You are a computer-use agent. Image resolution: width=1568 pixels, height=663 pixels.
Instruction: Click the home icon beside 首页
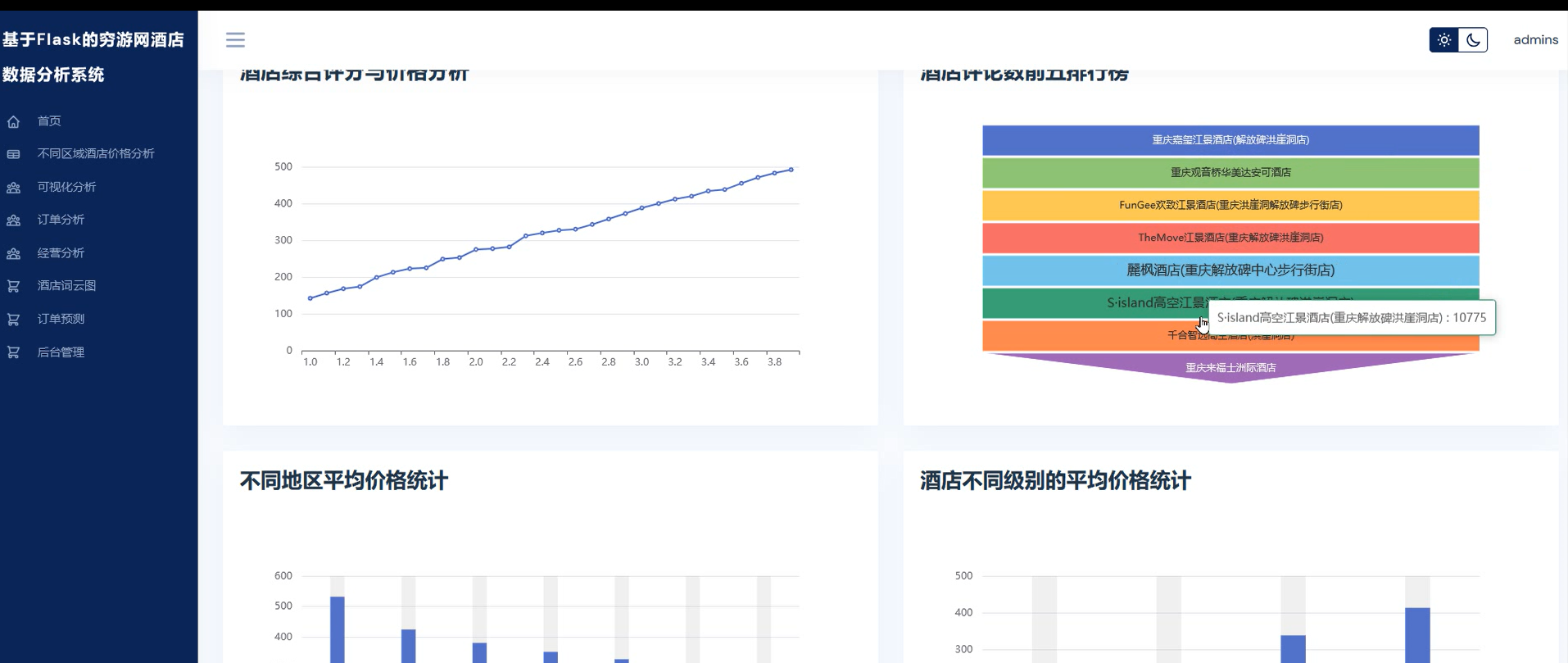13,121
